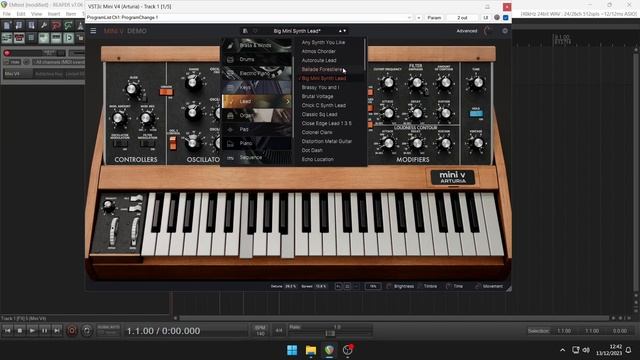Click the REAPER taskbar icon
This screenshot has width=640, height=360.
(x=329, y=350)
